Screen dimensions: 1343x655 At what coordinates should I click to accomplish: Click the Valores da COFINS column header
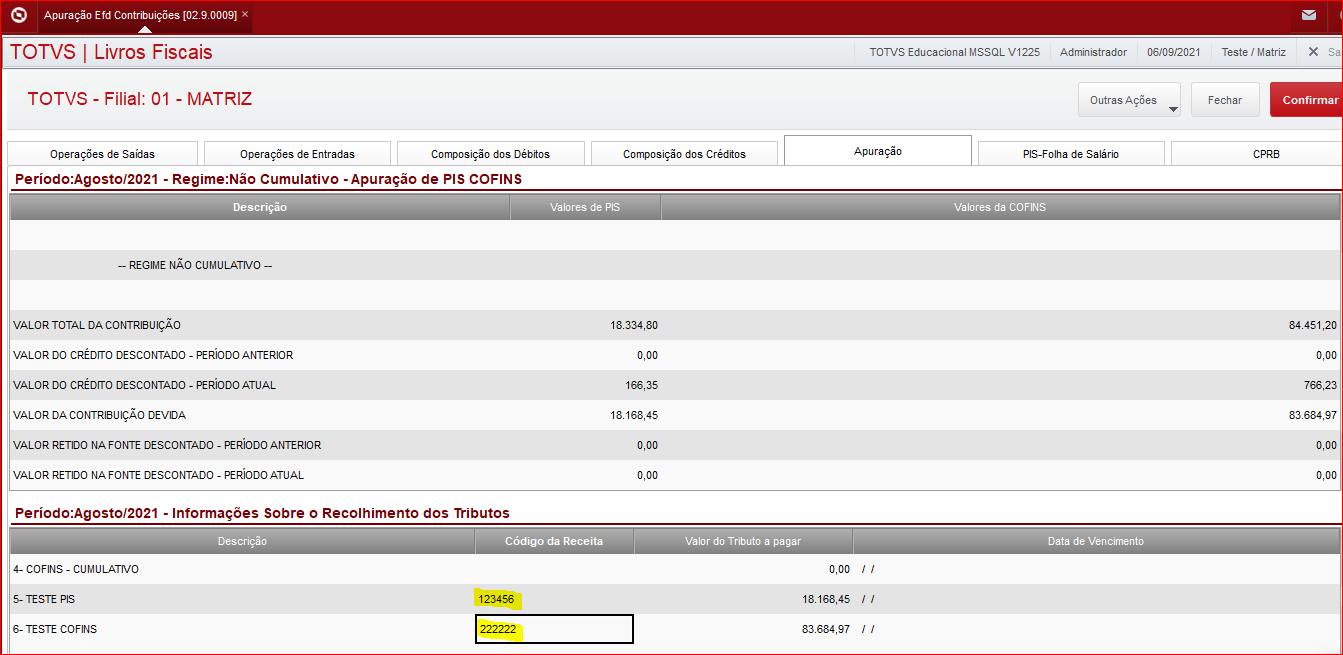(1000, 207)
